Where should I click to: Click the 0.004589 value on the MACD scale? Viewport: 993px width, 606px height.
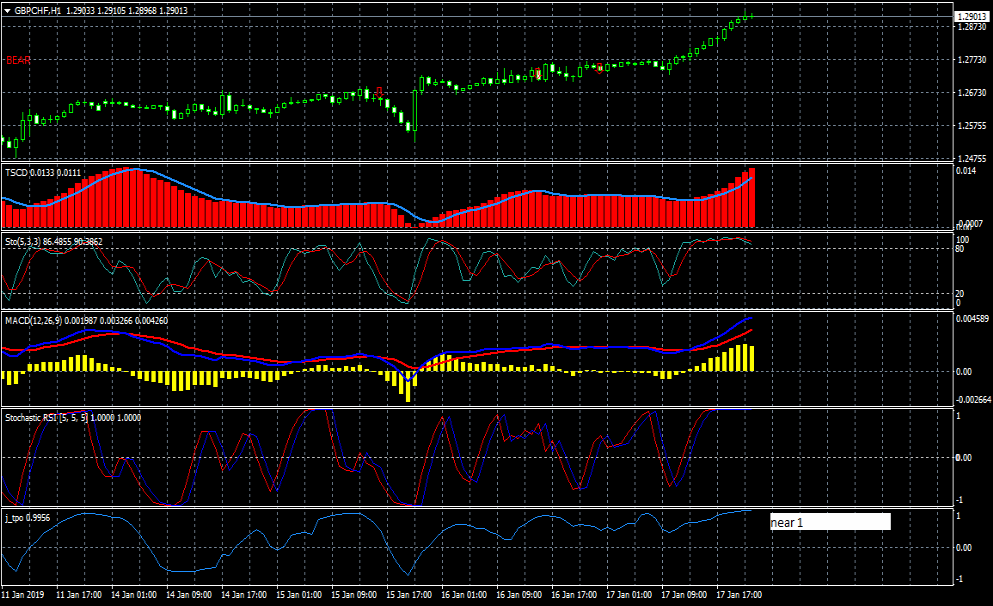(x=972, y=320)
